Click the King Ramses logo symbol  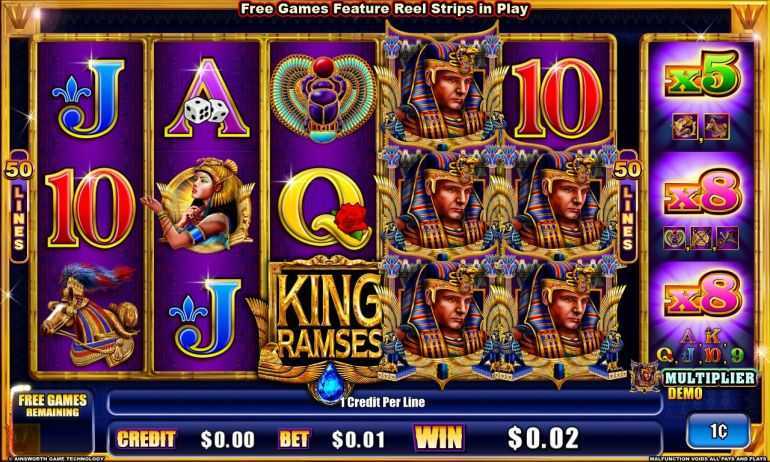[324, 324]
